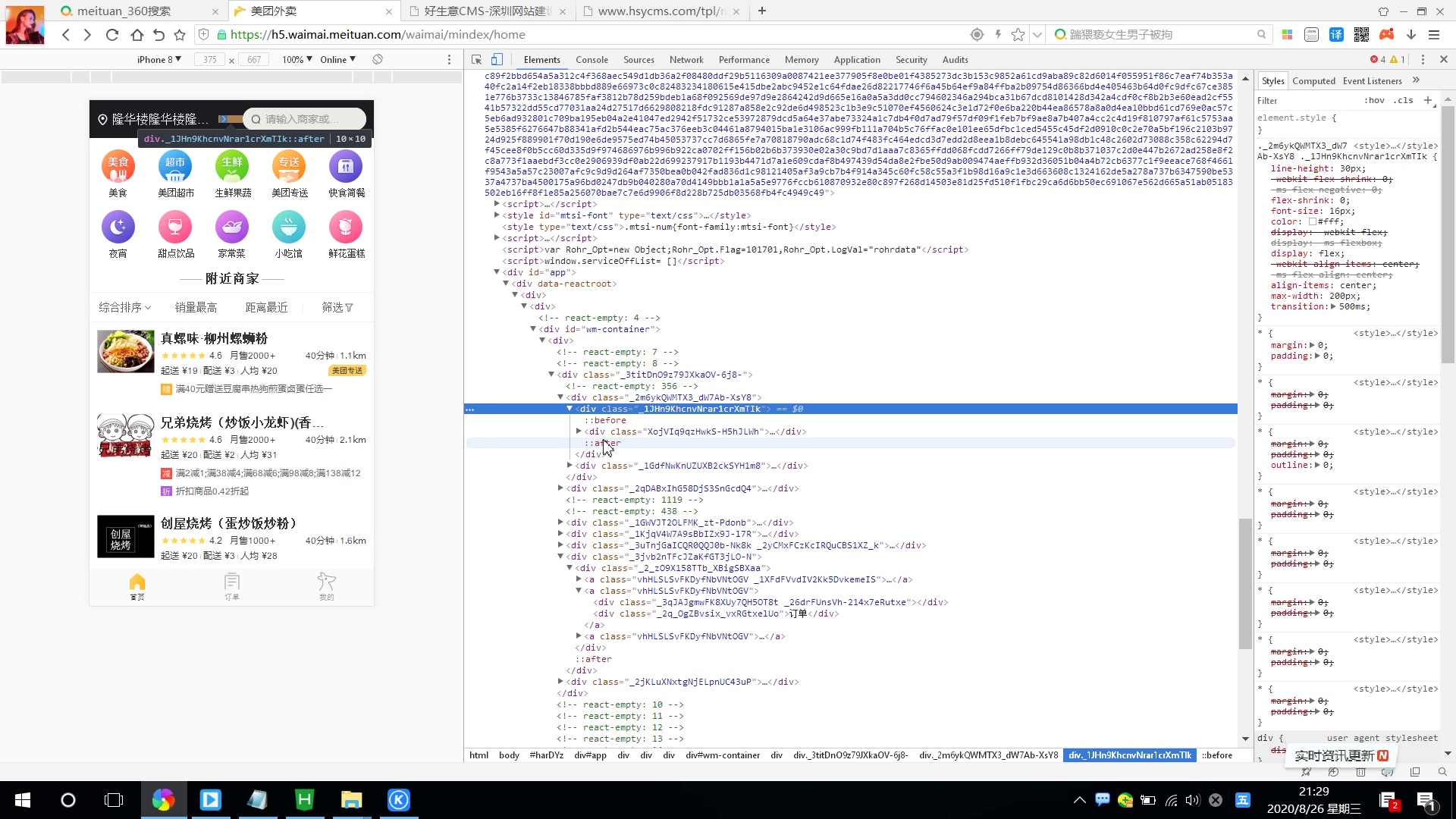Sort by 距离最近 nearest distance

[x=266, y=307]
